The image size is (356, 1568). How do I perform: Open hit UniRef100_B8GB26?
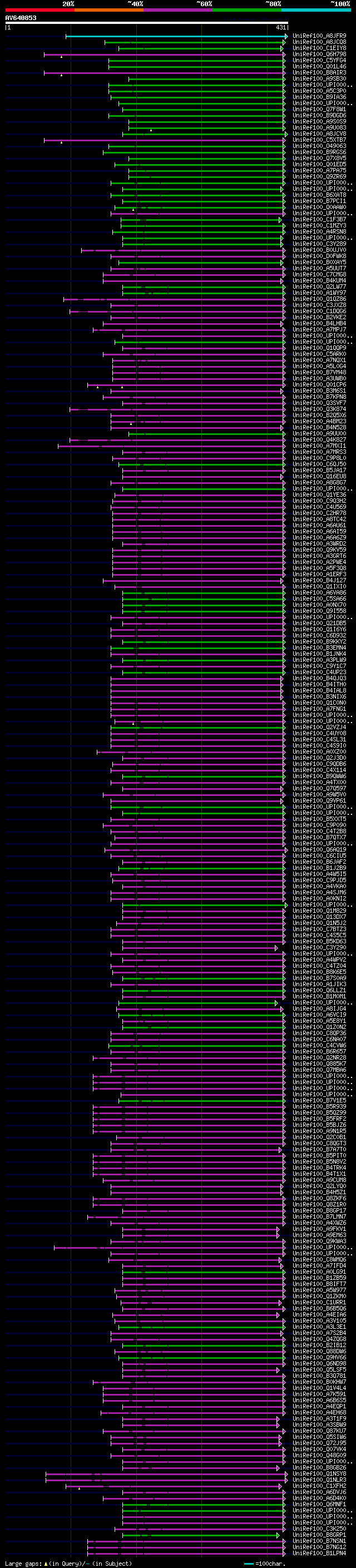(319, 1468)
